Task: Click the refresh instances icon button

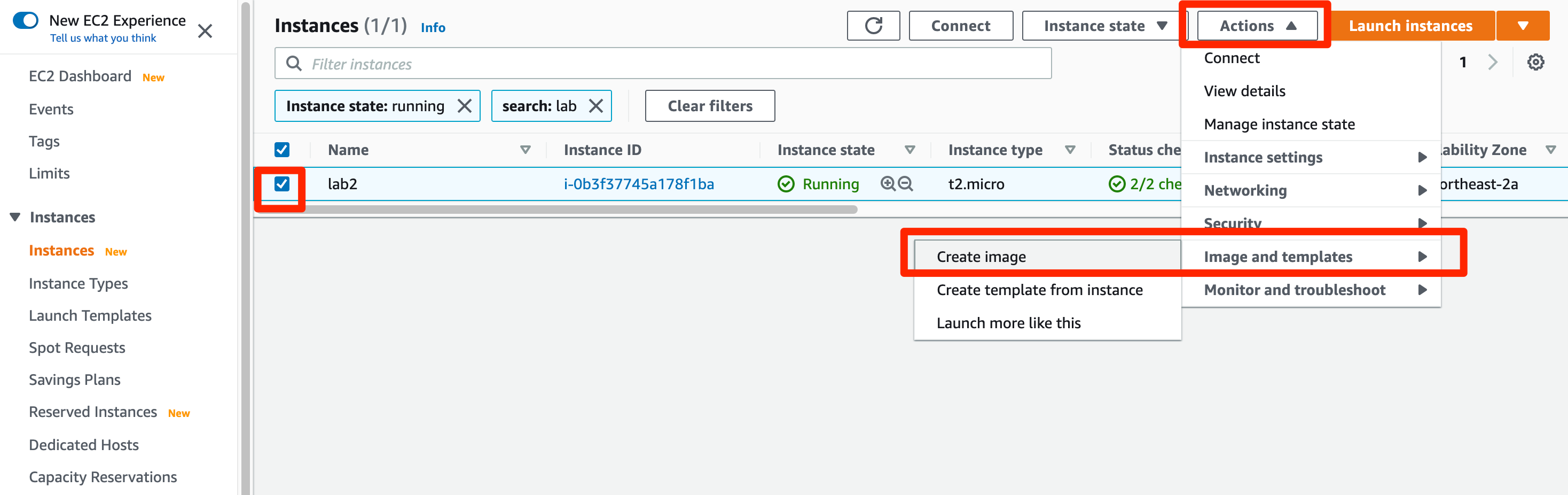Action: 873,26
